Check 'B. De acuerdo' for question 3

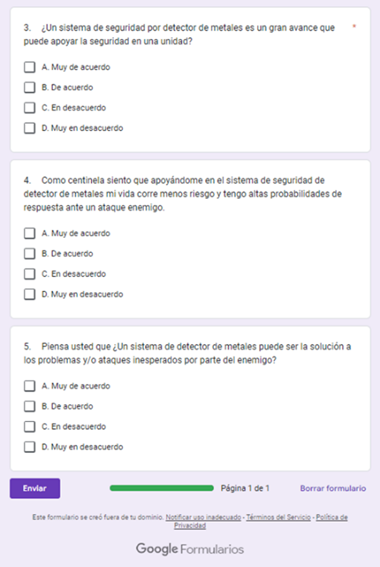(x=30, y=88)
